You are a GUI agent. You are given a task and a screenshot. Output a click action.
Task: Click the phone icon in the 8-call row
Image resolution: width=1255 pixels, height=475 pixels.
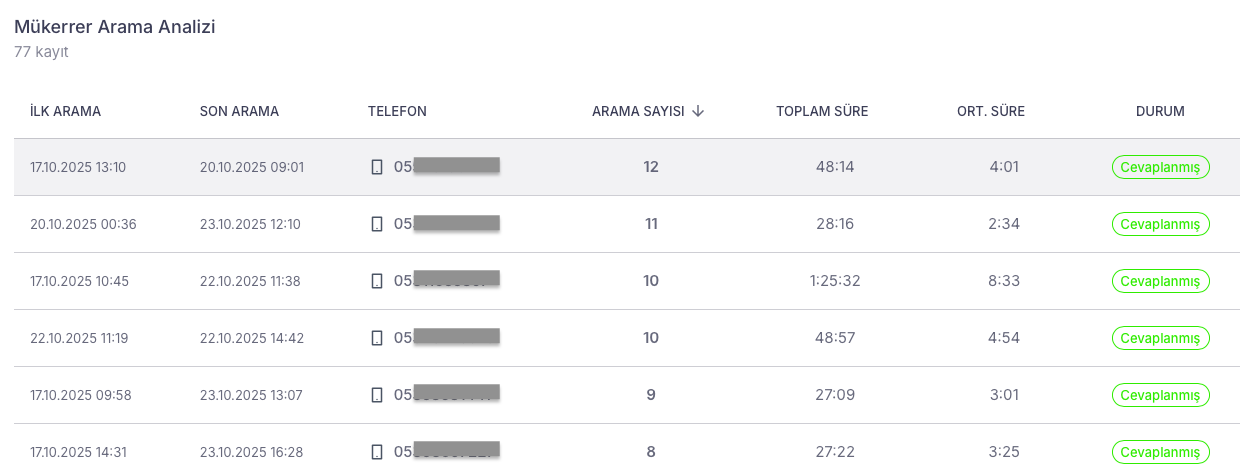click(x=377, y=452)
